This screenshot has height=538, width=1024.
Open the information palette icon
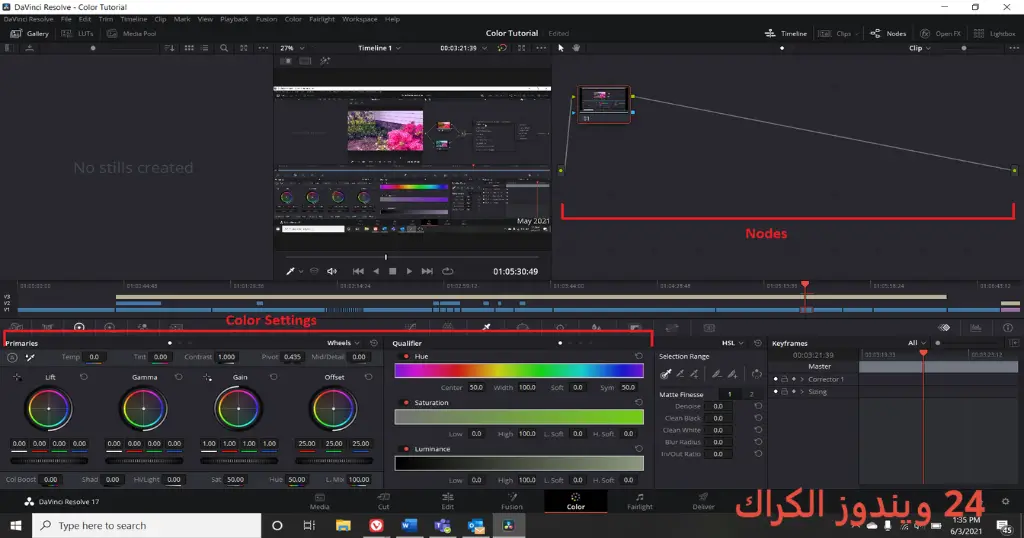tap(1008, 328)
